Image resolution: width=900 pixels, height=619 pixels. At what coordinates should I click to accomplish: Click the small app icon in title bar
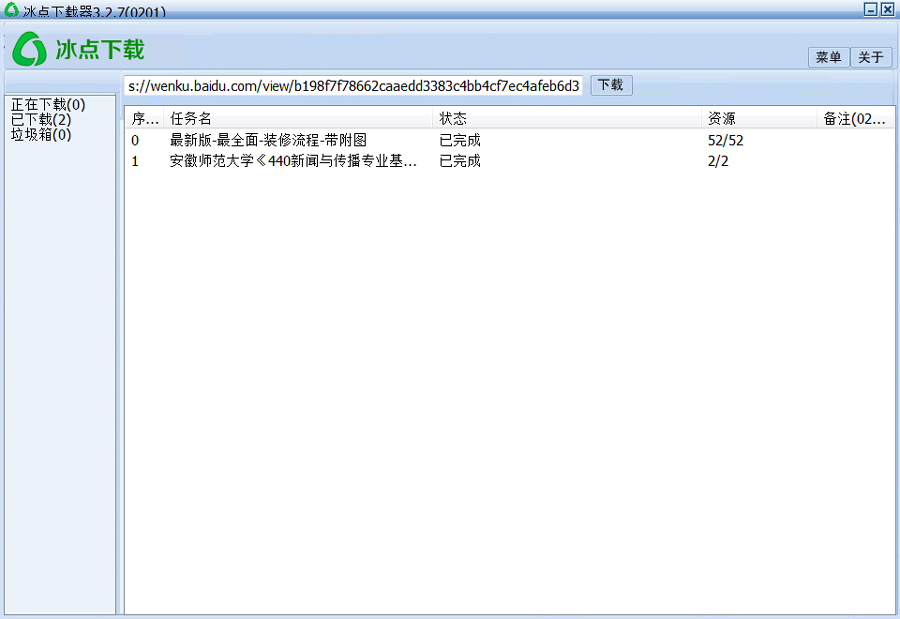click(11, 11)
